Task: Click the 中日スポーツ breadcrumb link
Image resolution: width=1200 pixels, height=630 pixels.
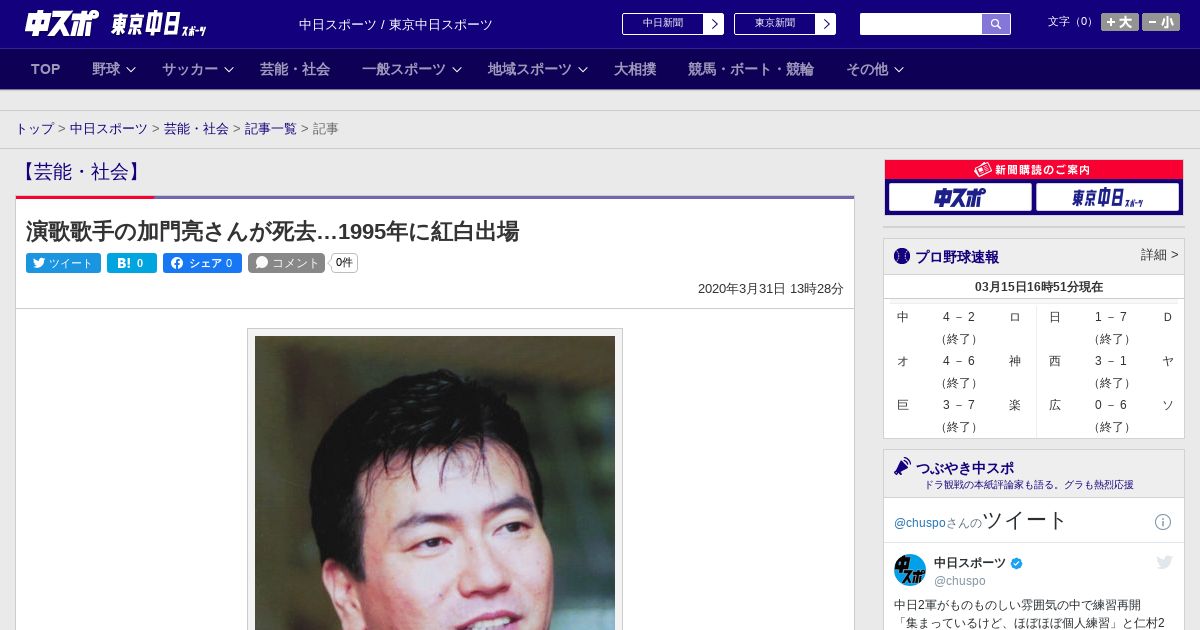Action: [109, 129]
